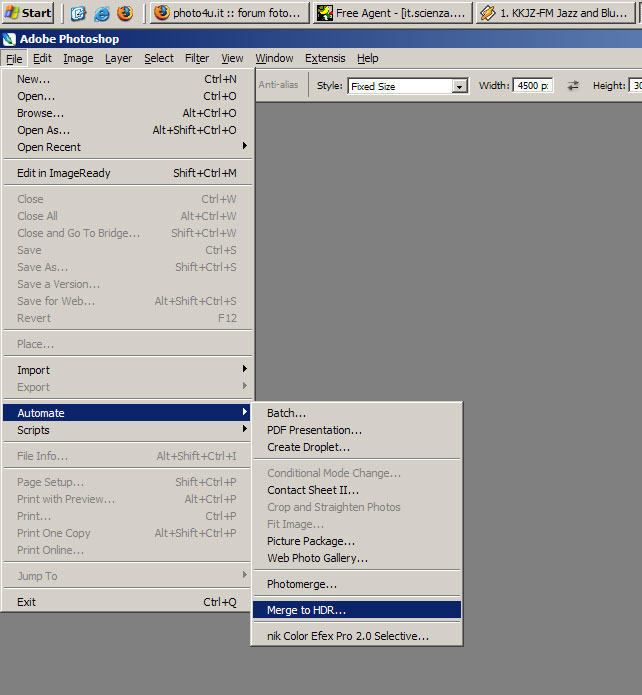Choose Batch… in the Automate submenu

[357, 413]
